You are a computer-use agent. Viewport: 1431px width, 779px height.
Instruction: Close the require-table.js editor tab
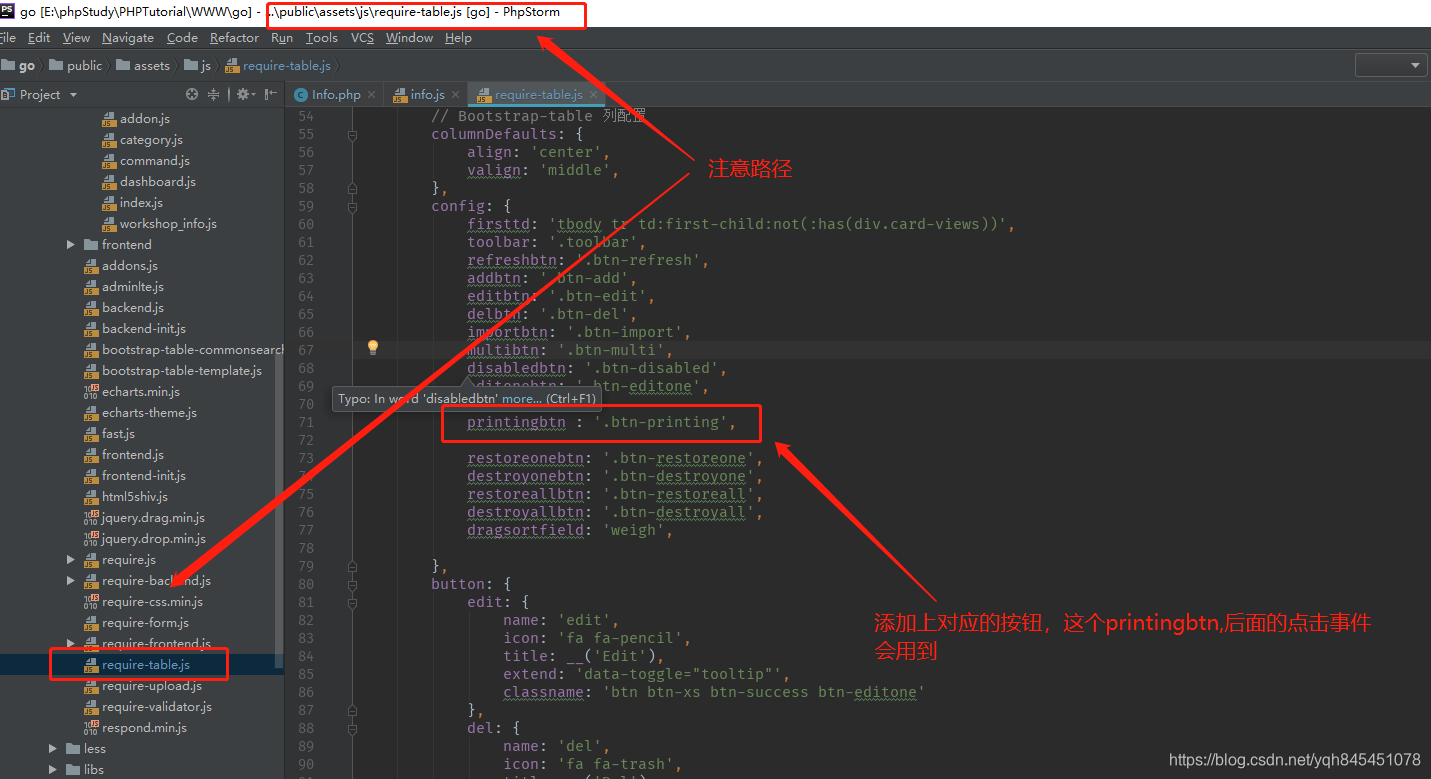coord(593,94)
